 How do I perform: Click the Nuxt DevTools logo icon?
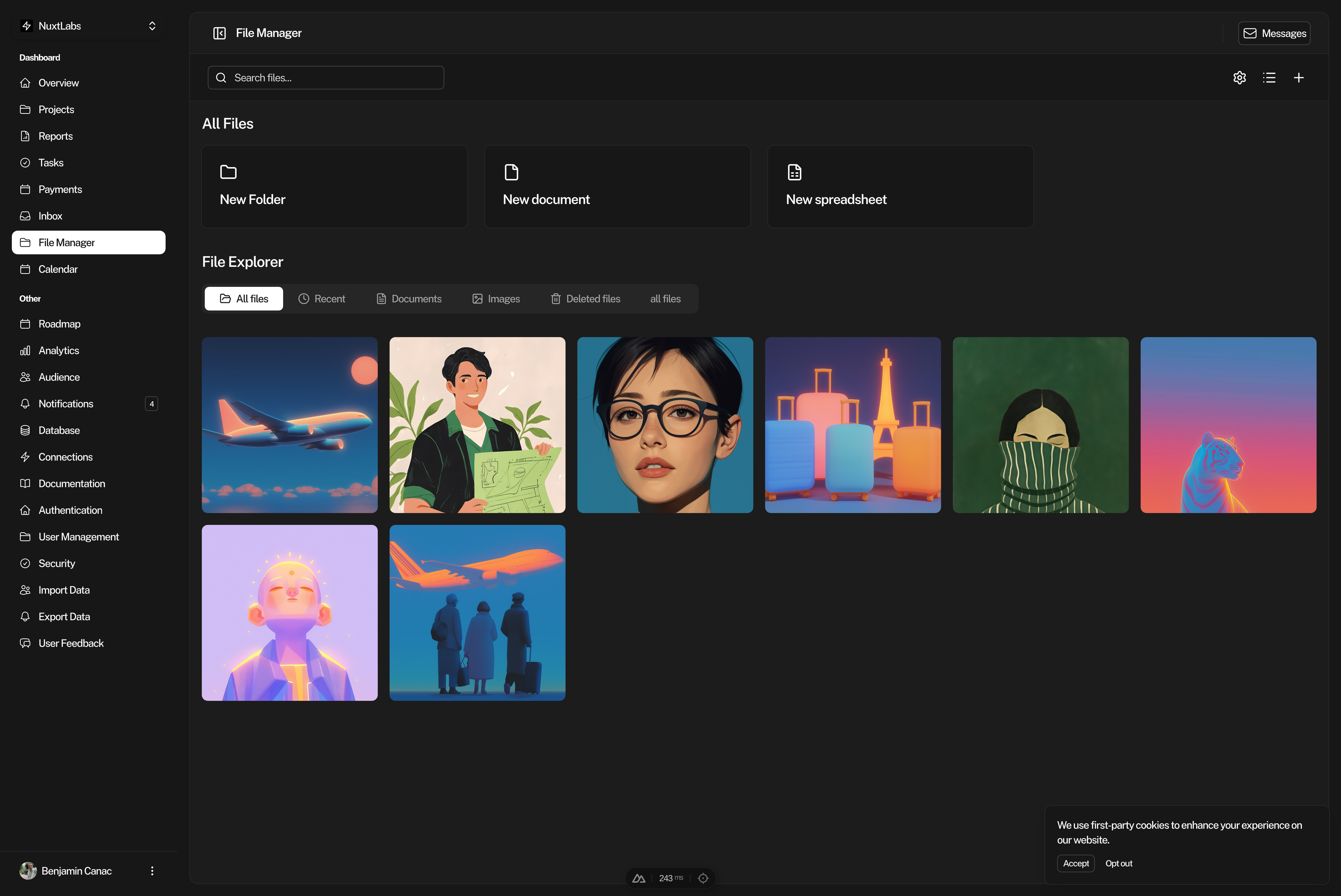639,878
